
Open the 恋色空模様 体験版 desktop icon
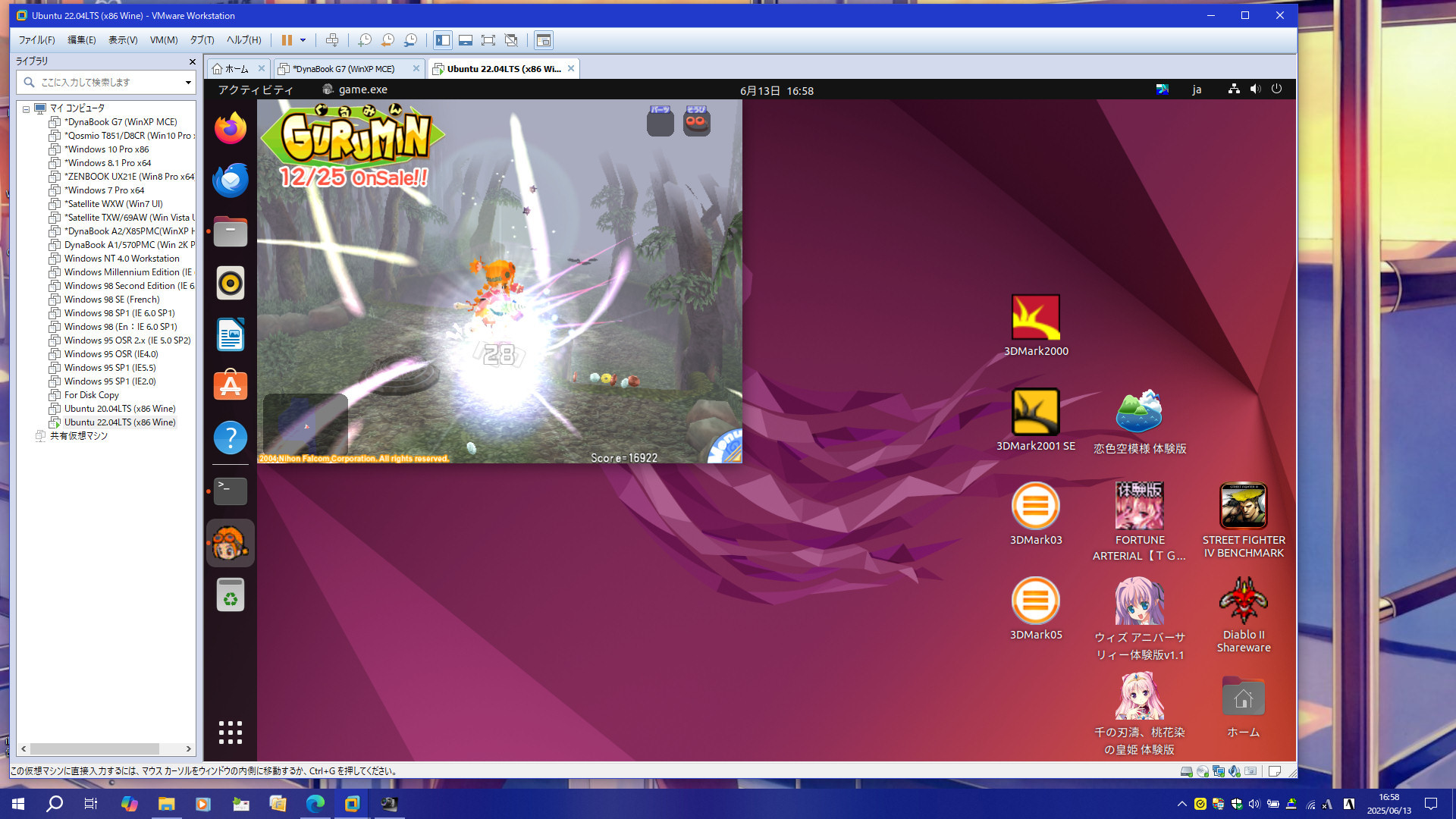(1140, 421)
